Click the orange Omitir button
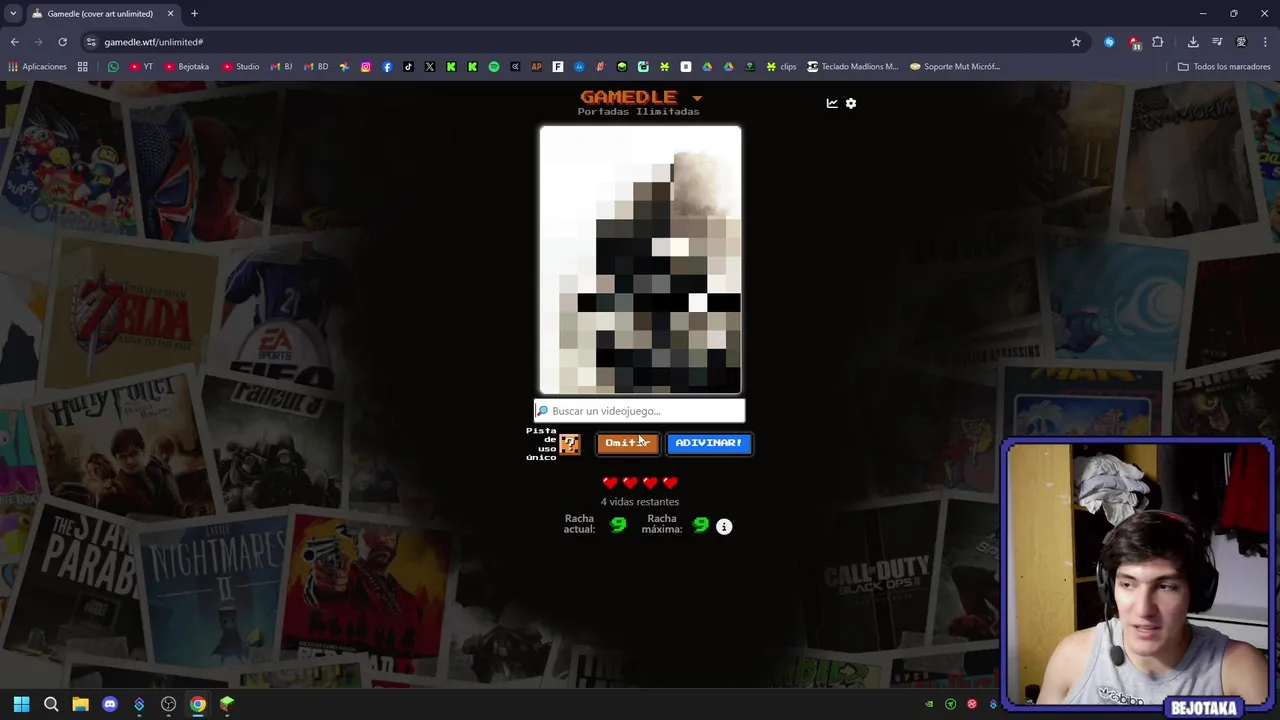Screen dimensions: 1280x720 coord(627,443)
